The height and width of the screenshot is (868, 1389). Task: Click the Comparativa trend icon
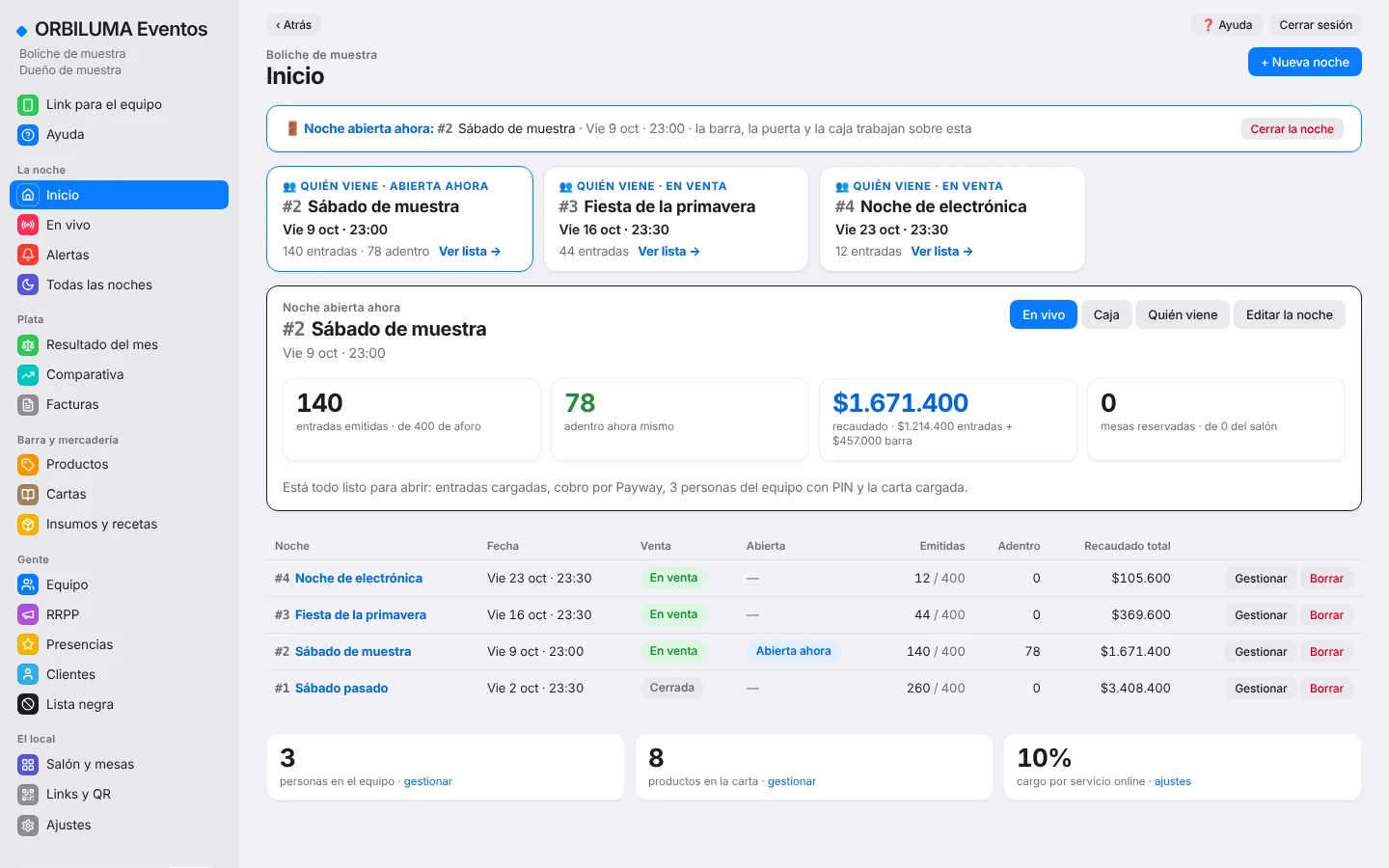pos(28,374)
